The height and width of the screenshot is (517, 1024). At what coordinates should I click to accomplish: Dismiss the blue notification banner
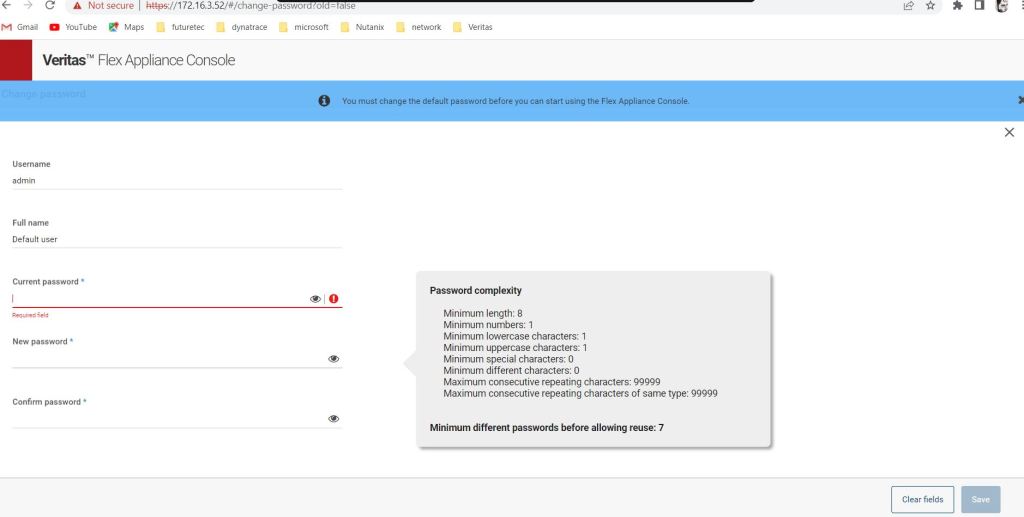pyautogui.click(x=1019, y=101)
